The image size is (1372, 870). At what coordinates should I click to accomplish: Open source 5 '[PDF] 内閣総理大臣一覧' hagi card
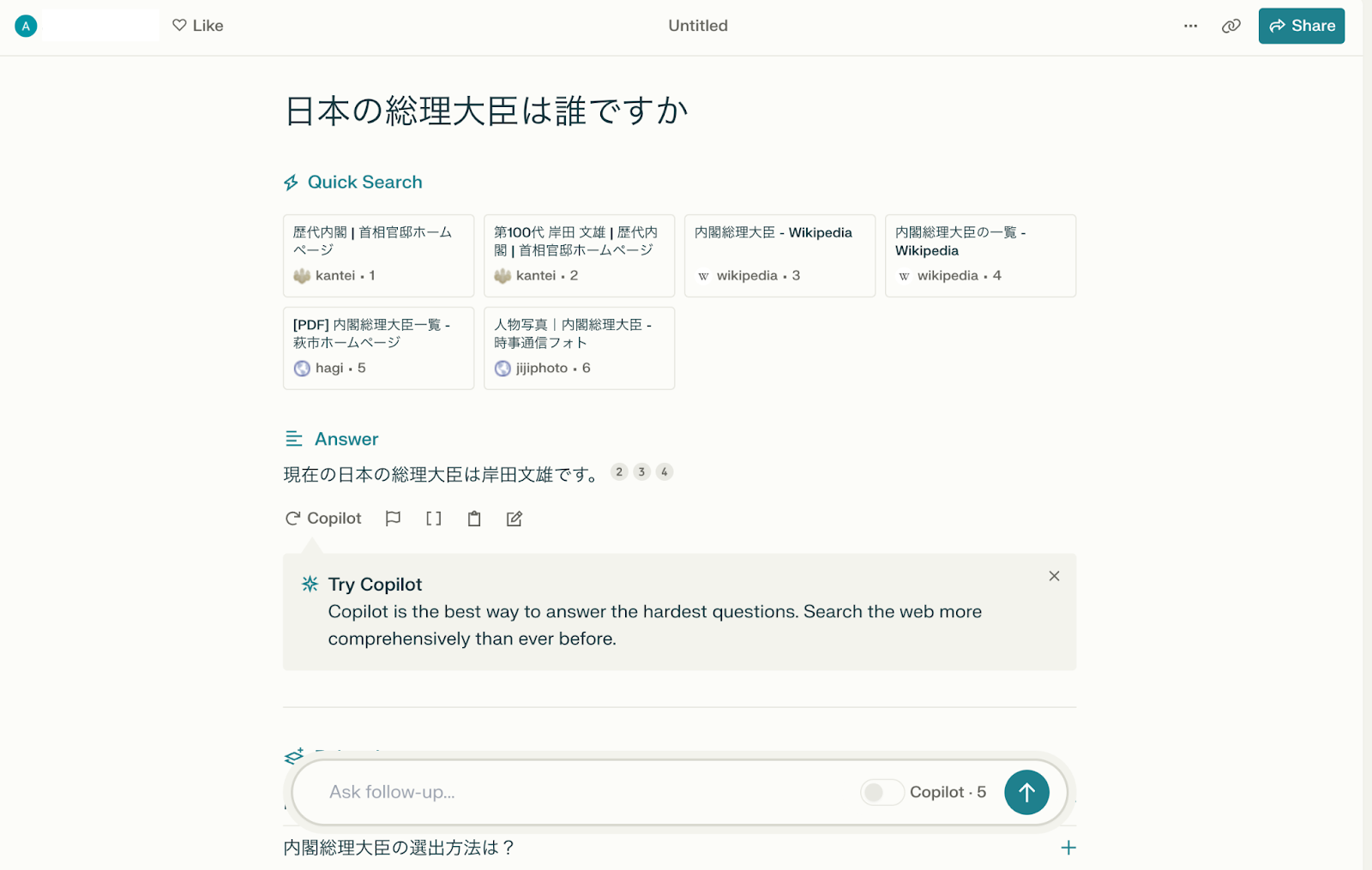click(x=378, y=348)
